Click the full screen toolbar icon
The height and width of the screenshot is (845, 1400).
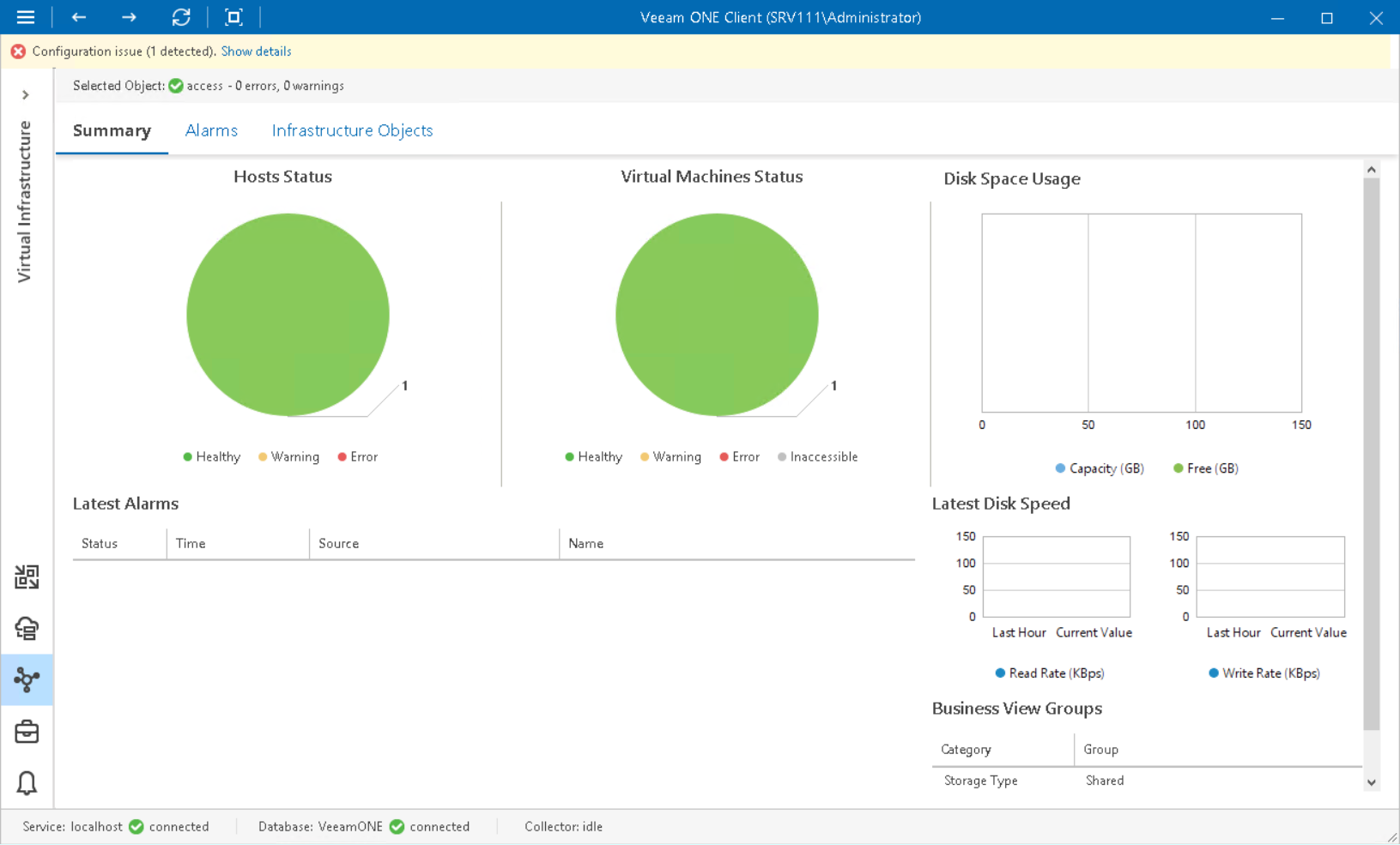tap(233, 17)
